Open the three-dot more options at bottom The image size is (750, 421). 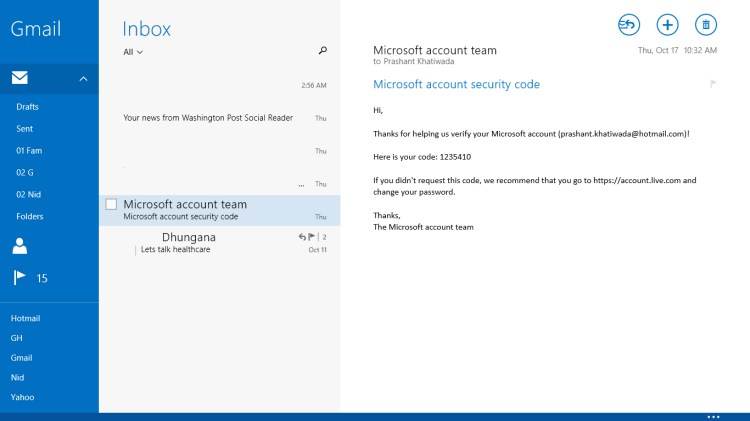[x=713, y=417]
